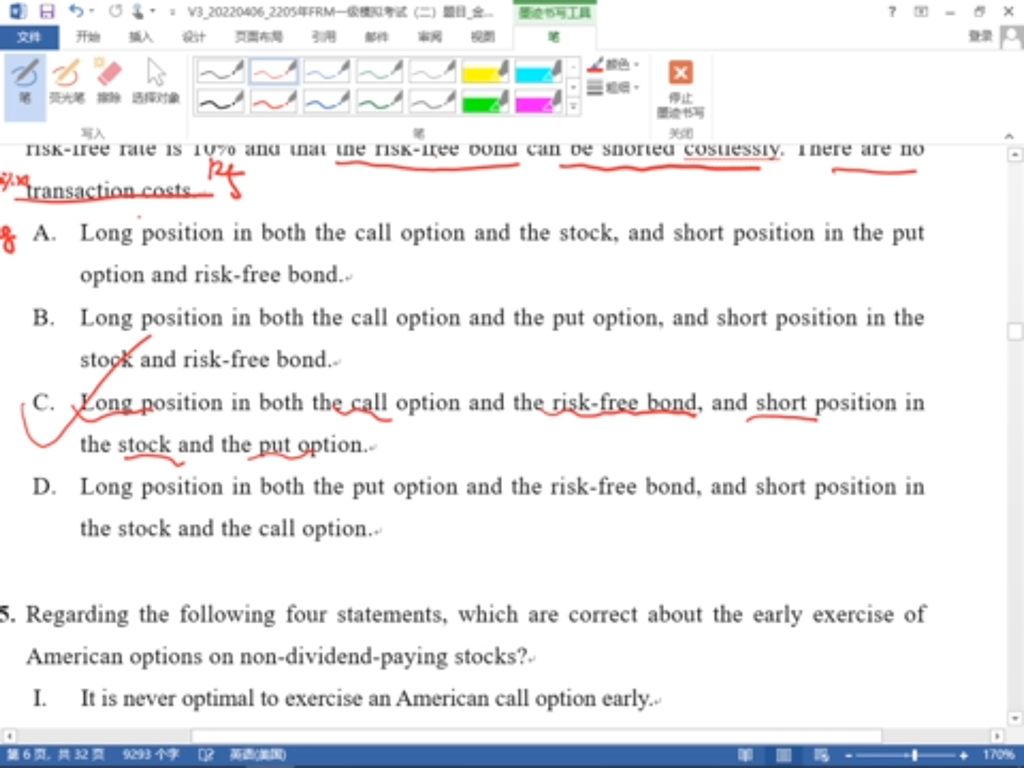Click the Save icon in quick access toolbar
Image resolution: width=1024 pixels, height=768 pixels.
pyautogui.click(x=47, y=12)
